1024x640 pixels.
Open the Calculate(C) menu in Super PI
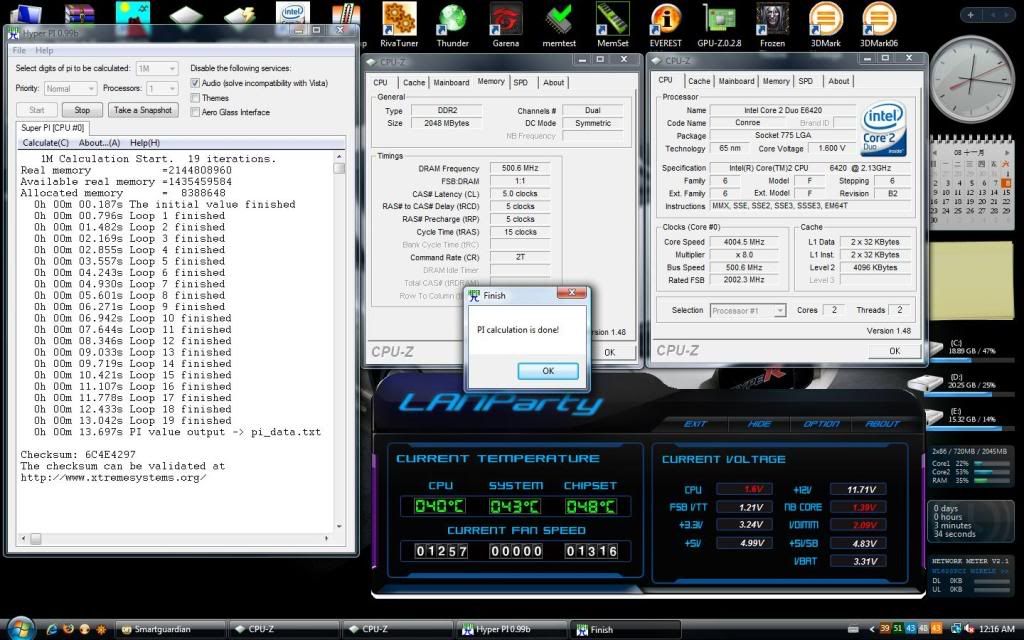click(x=46, y=143)
